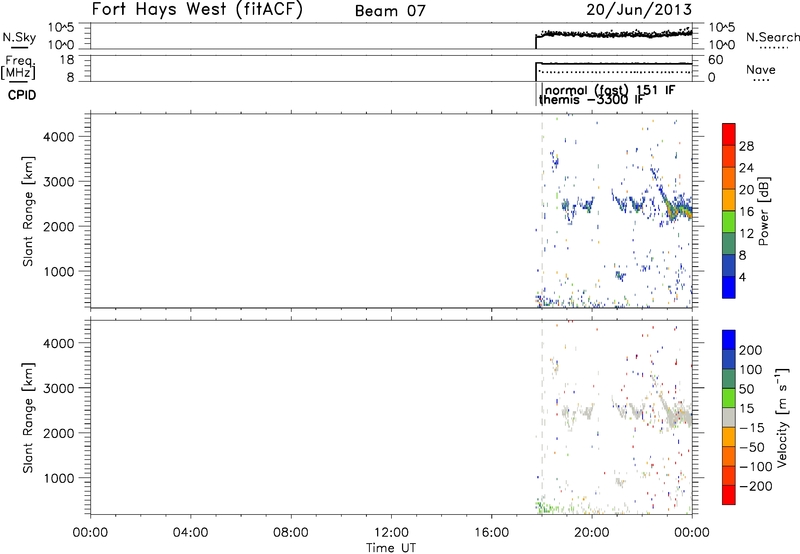
Task: Click the '24' power colorbar label
Action: (x=746, y=168)
